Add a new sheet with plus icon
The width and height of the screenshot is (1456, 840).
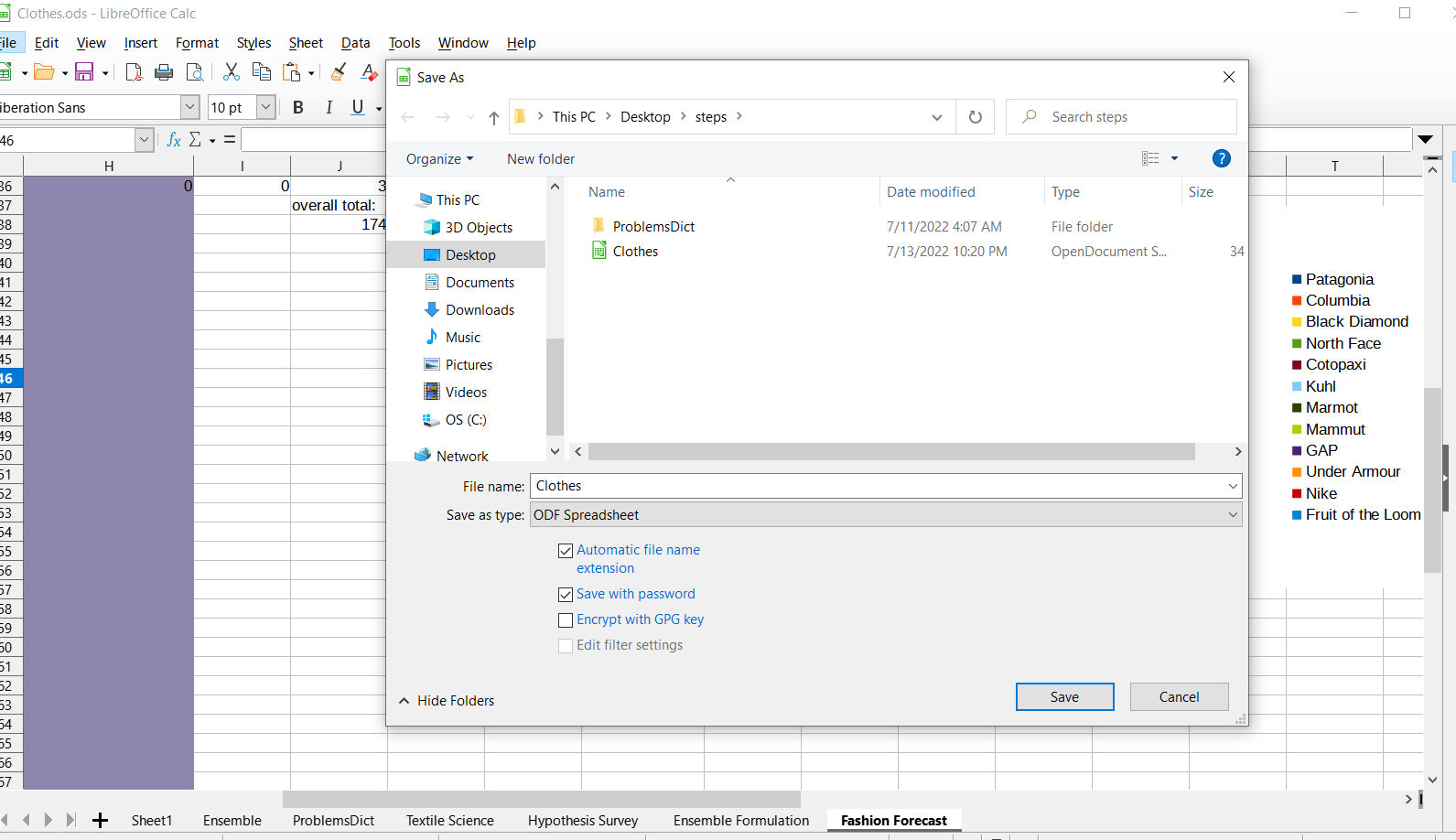(101, 821)
